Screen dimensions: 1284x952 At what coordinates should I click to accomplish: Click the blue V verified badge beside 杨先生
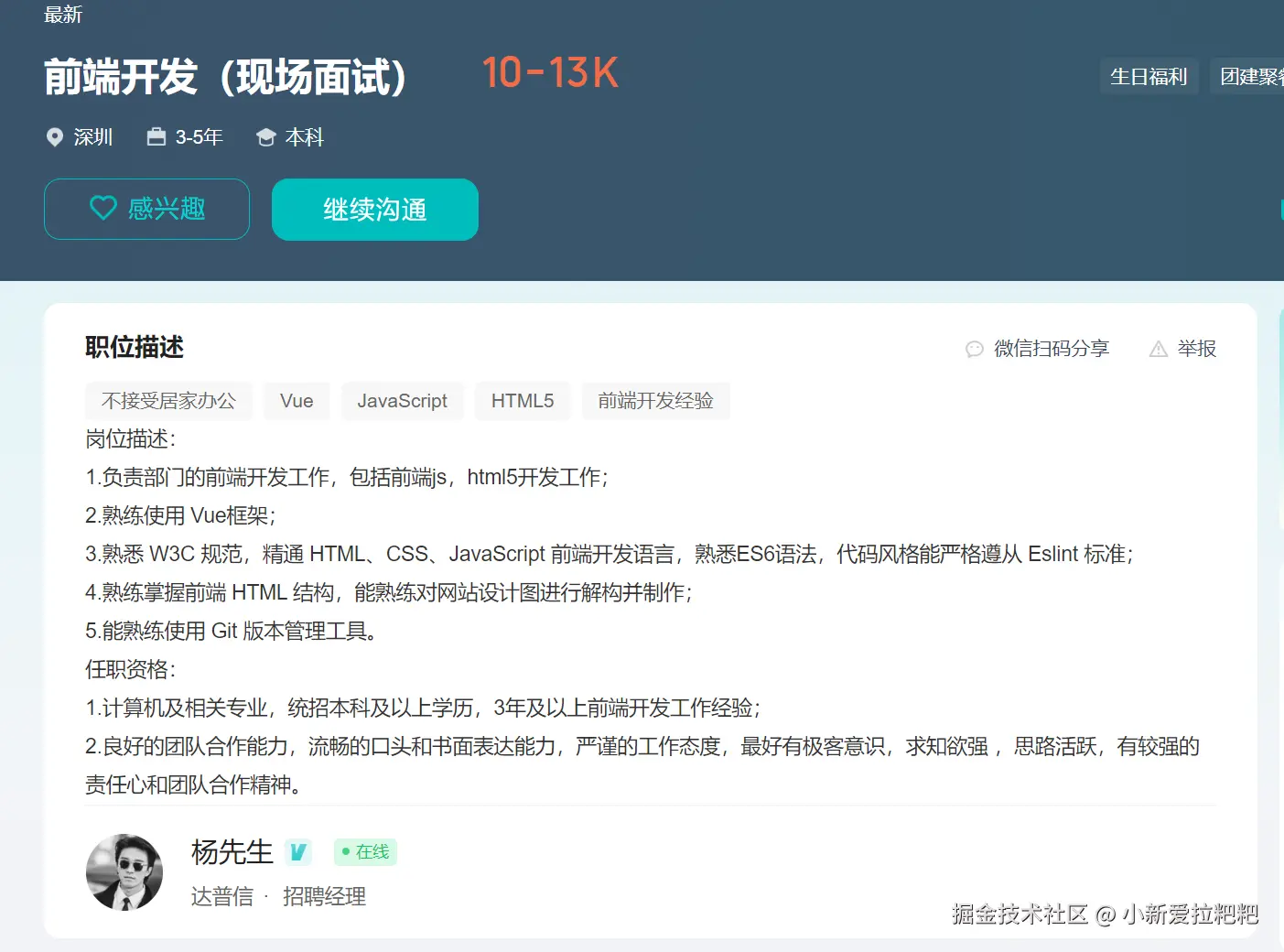tap(297, 851)
